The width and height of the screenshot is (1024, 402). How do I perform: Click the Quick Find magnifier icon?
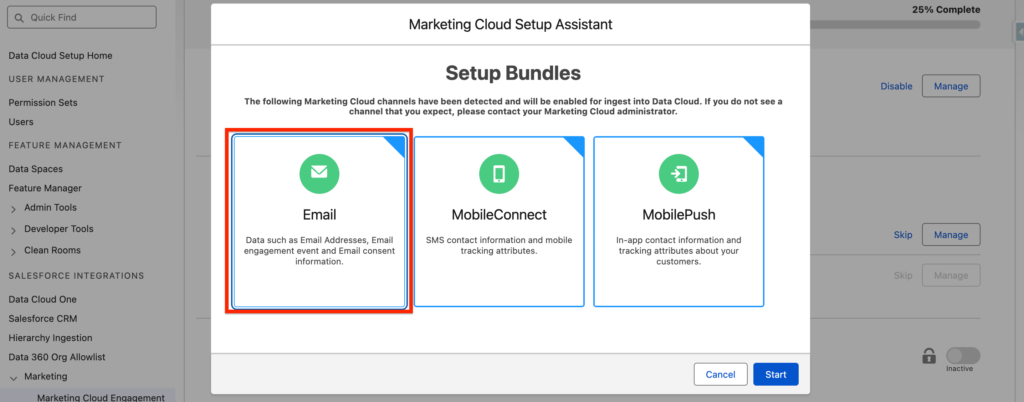pyautogui.click(x=19, y=17)
